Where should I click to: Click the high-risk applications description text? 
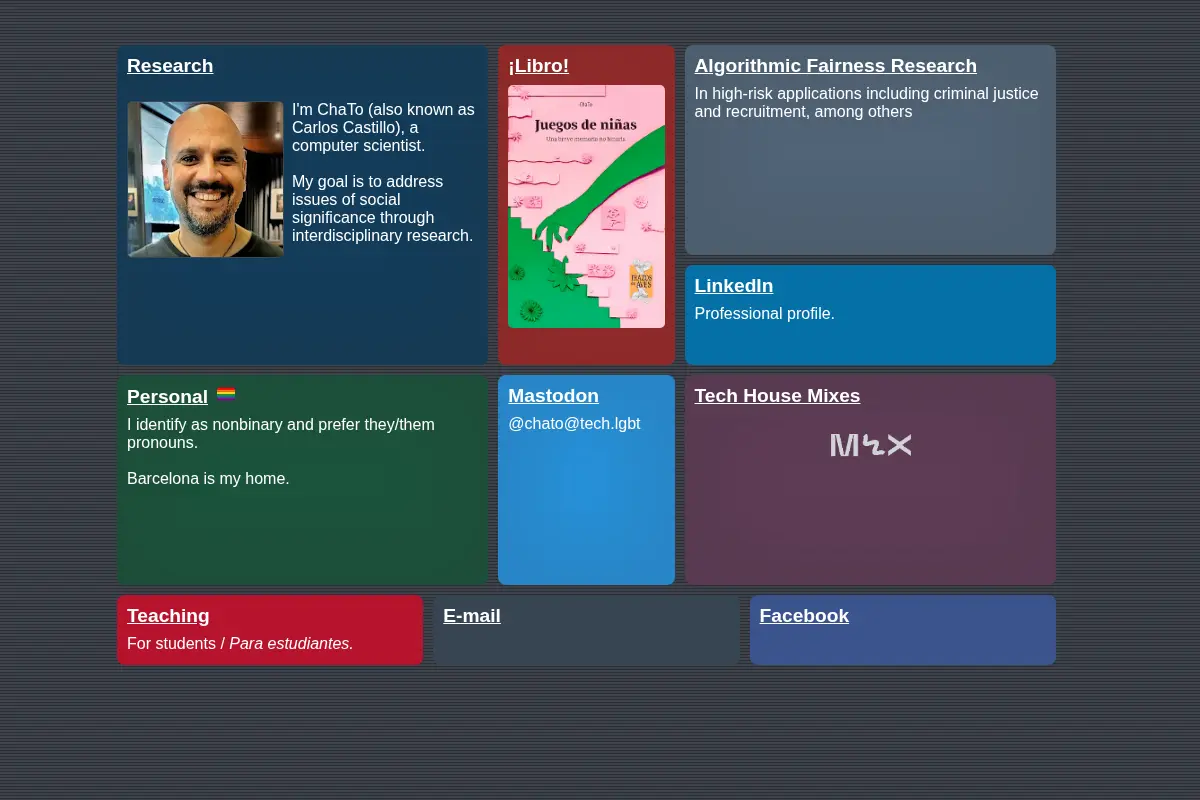pyautogui.click(x=866, y=103)
